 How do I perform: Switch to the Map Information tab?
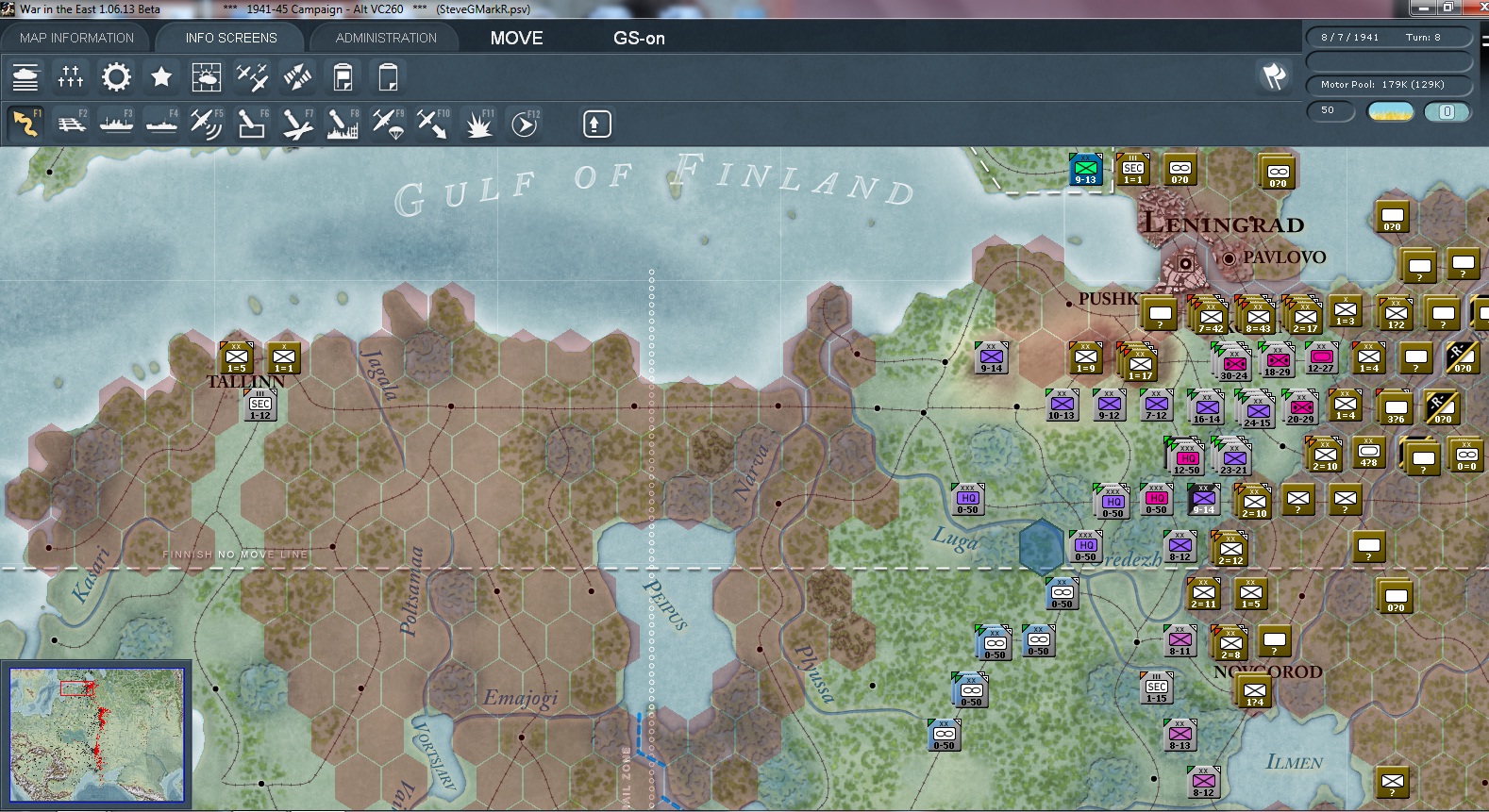pos(77,38)
